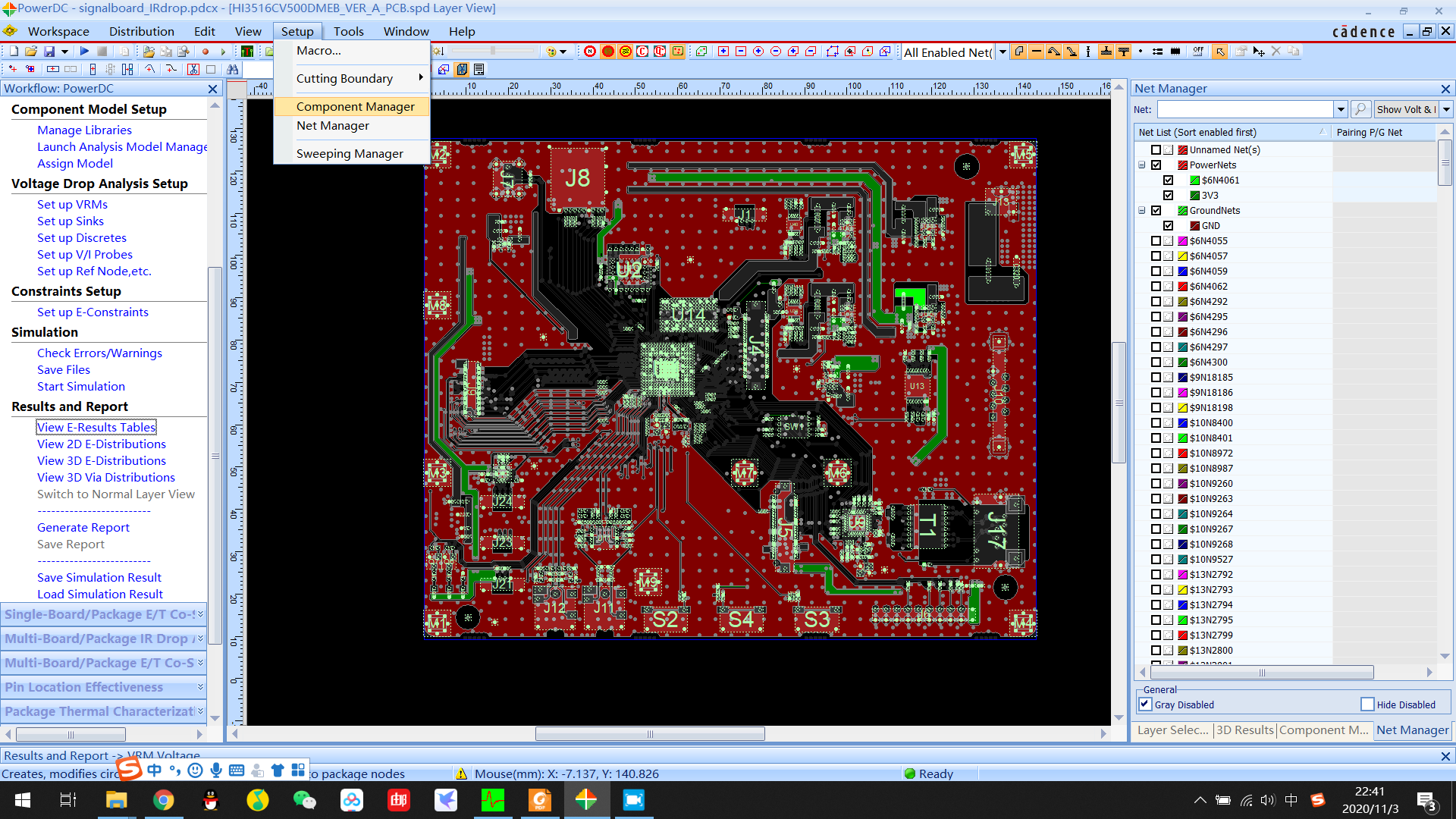Click the square zoom-in plus icon

(723, 52)
